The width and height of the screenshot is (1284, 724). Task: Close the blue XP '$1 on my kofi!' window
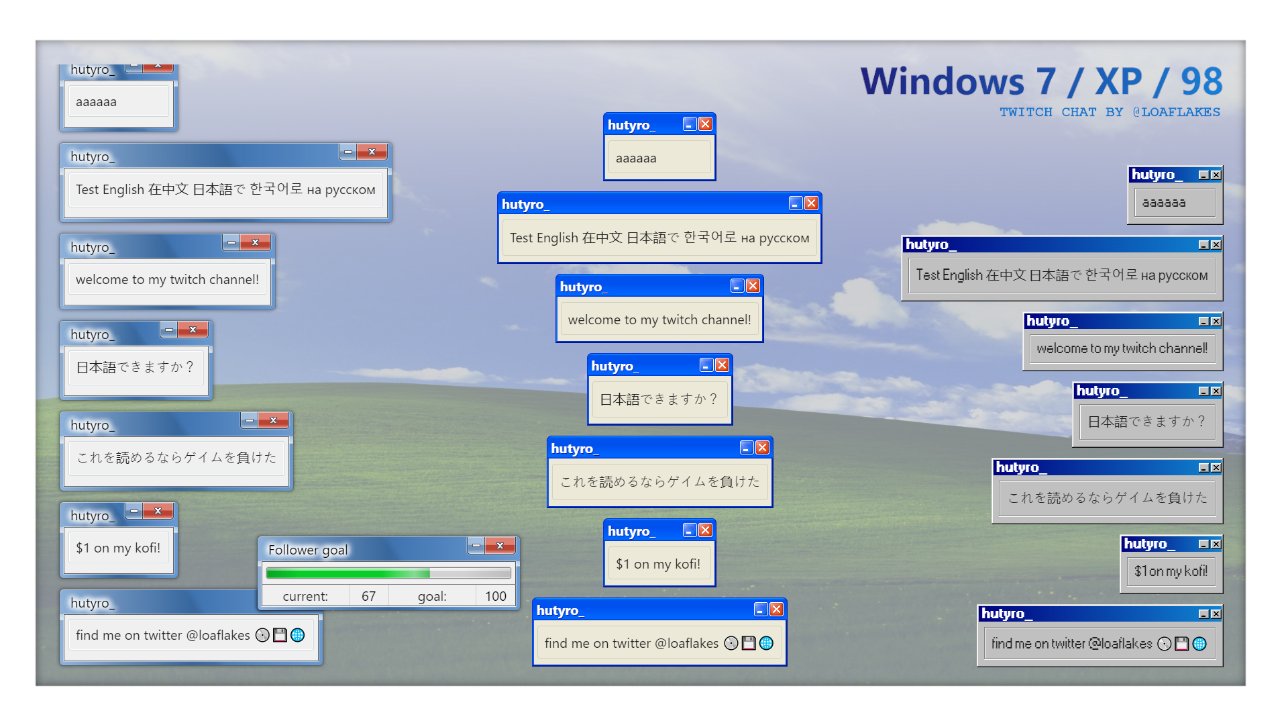(705, 530)
